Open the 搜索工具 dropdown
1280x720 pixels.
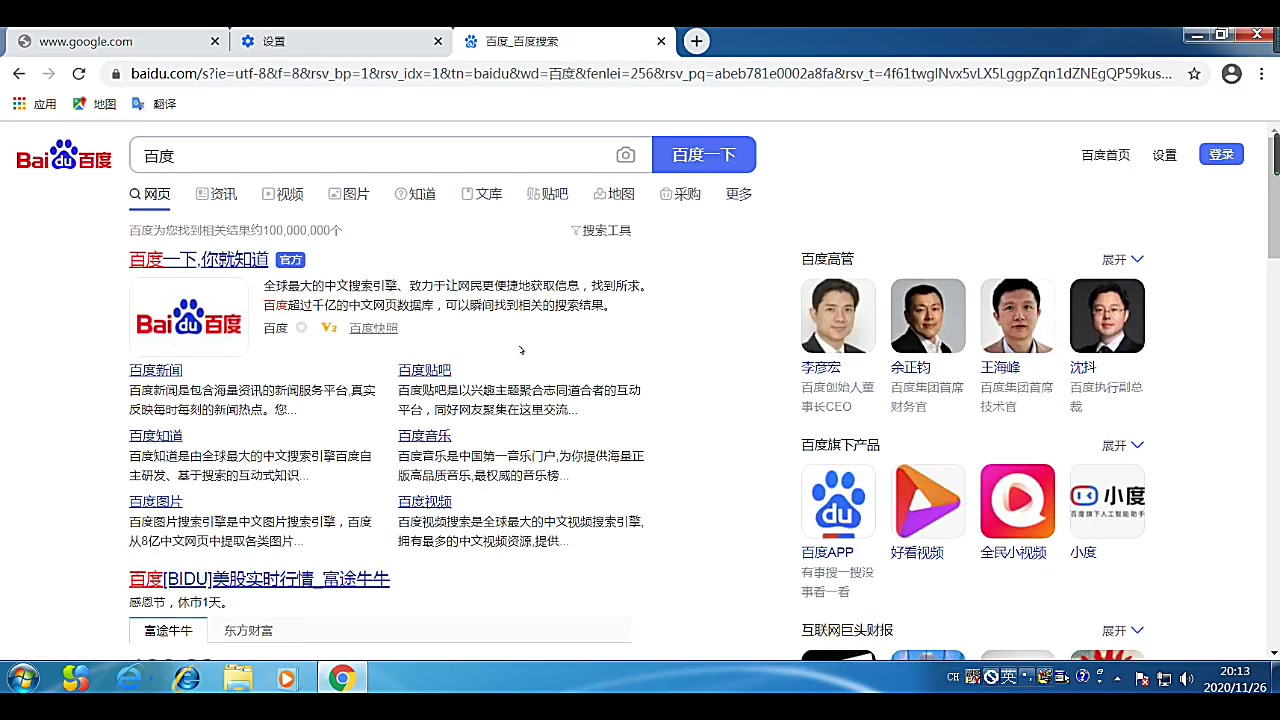point(603,230)
